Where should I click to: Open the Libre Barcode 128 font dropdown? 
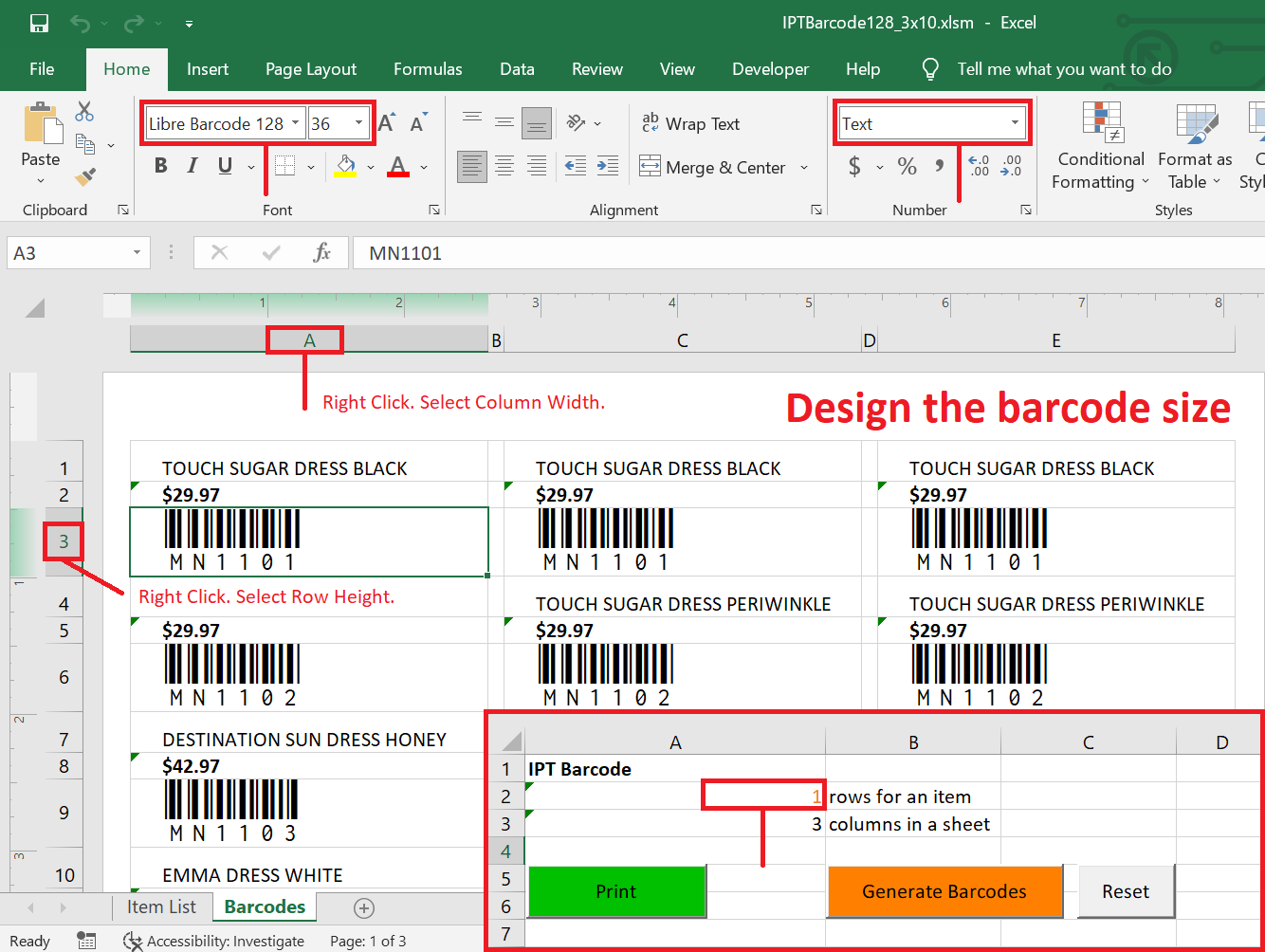click(295, 123)
